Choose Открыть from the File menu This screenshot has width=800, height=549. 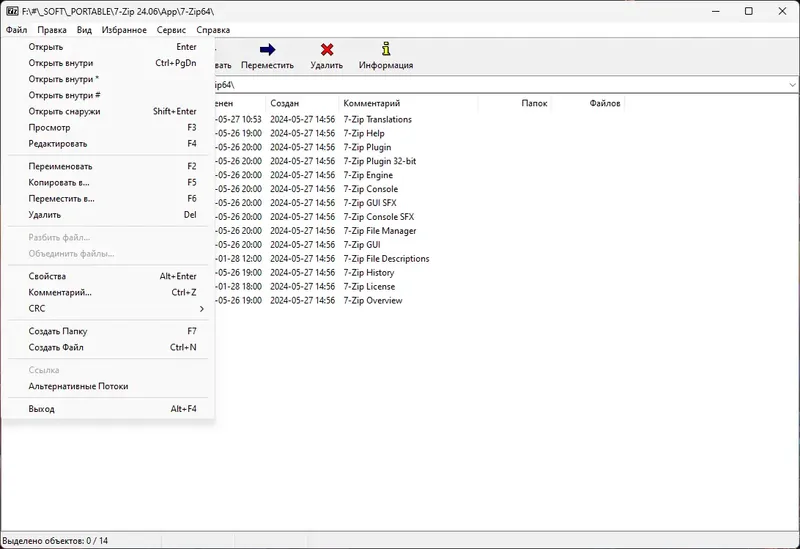click(x=108, y=47)
